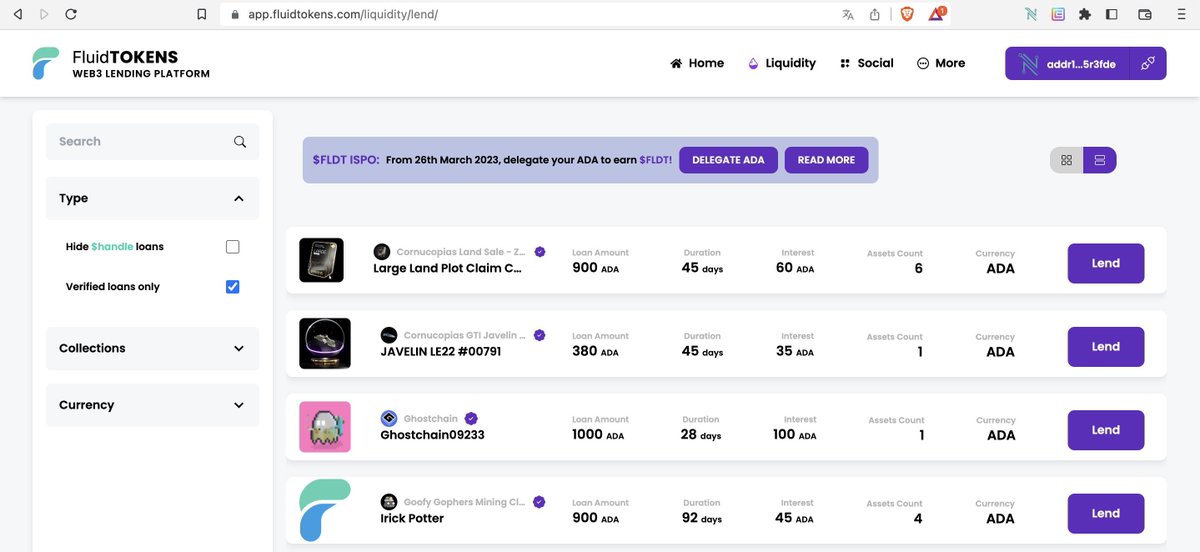Check the Hide $handle loans checkbox
This screenshot has height=552, width=1200.
tap(233, 247)
